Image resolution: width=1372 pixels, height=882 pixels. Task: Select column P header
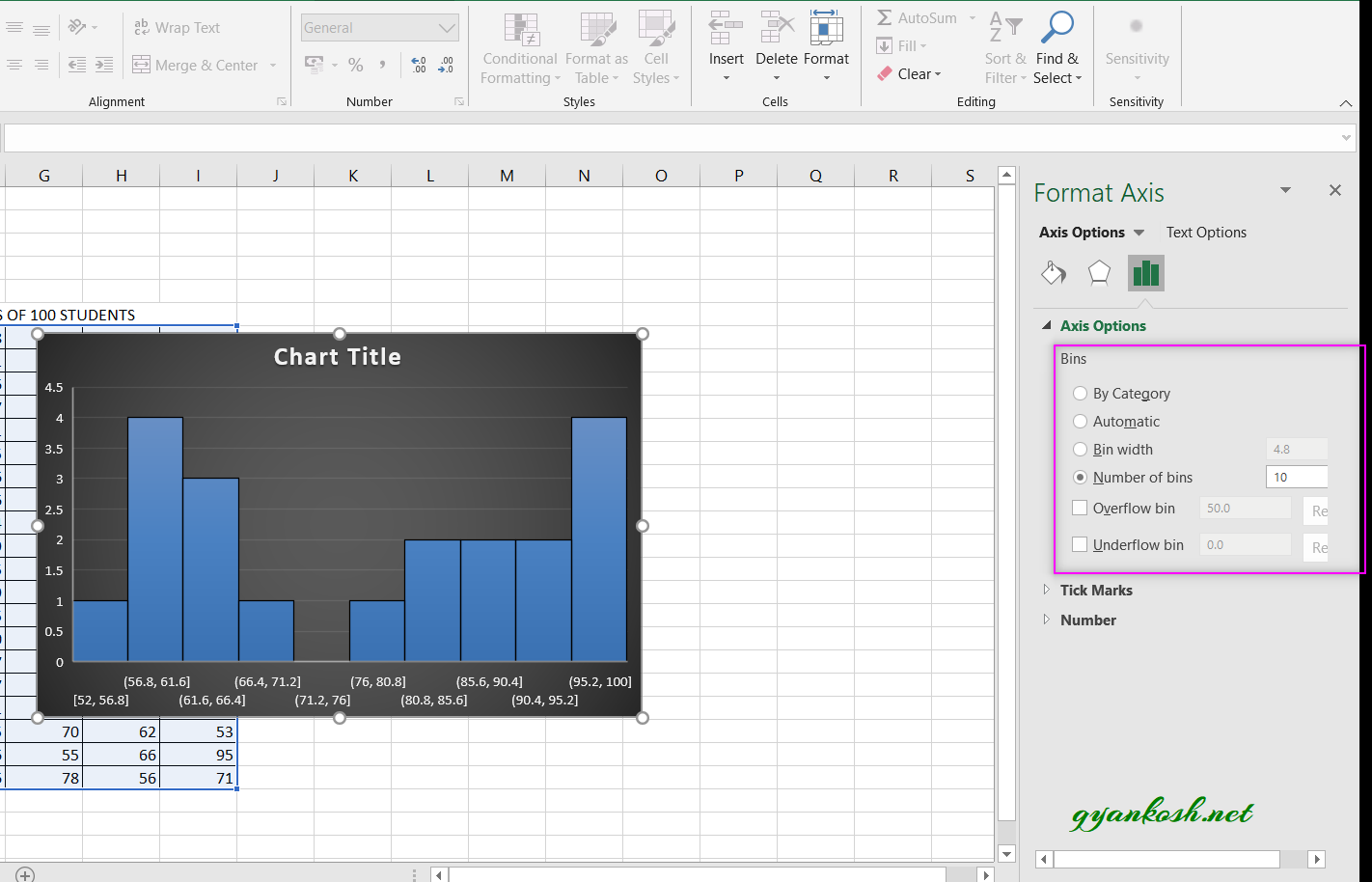739,175
